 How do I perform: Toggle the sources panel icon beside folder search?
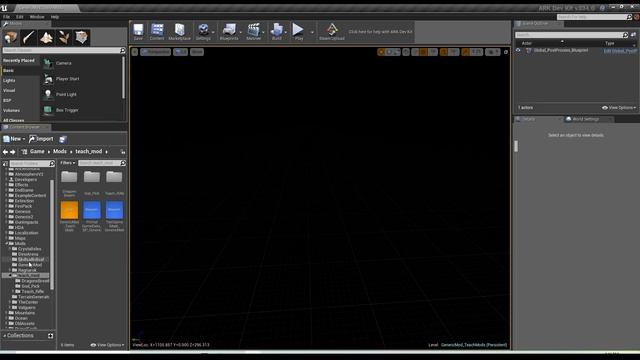tap(5, 163)
